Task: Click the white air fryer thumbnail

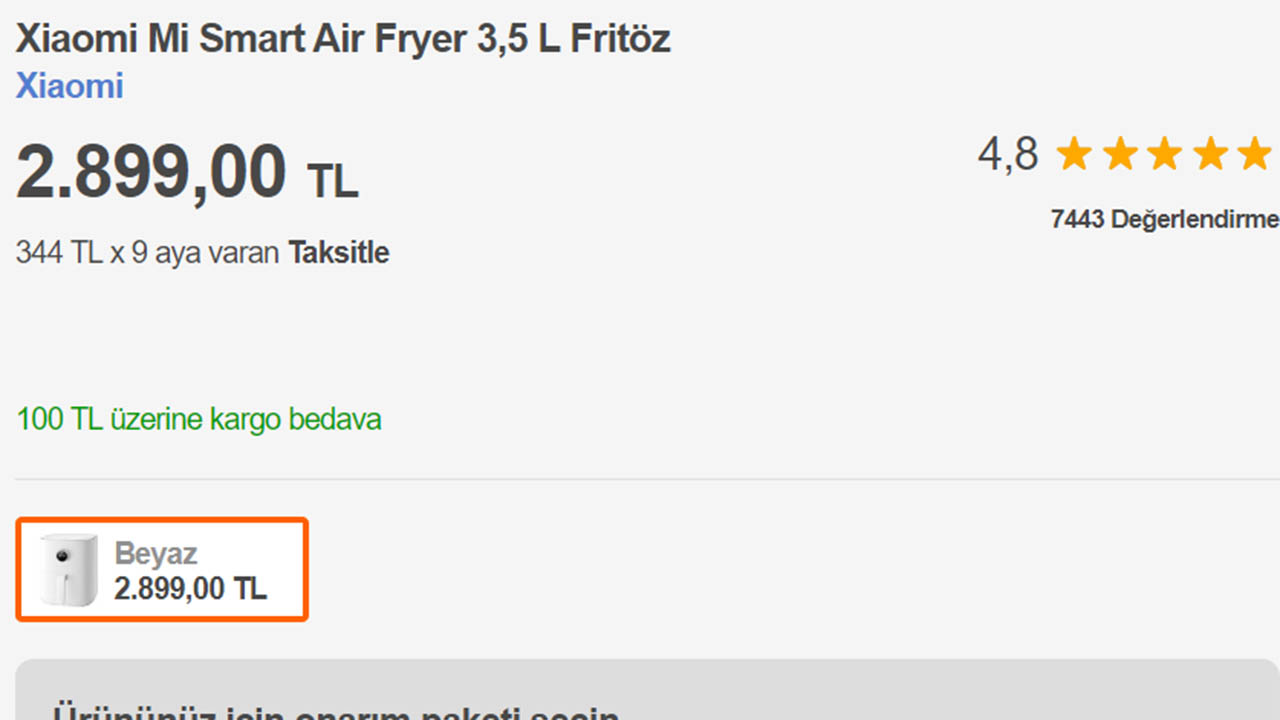Action: [69, 570]
